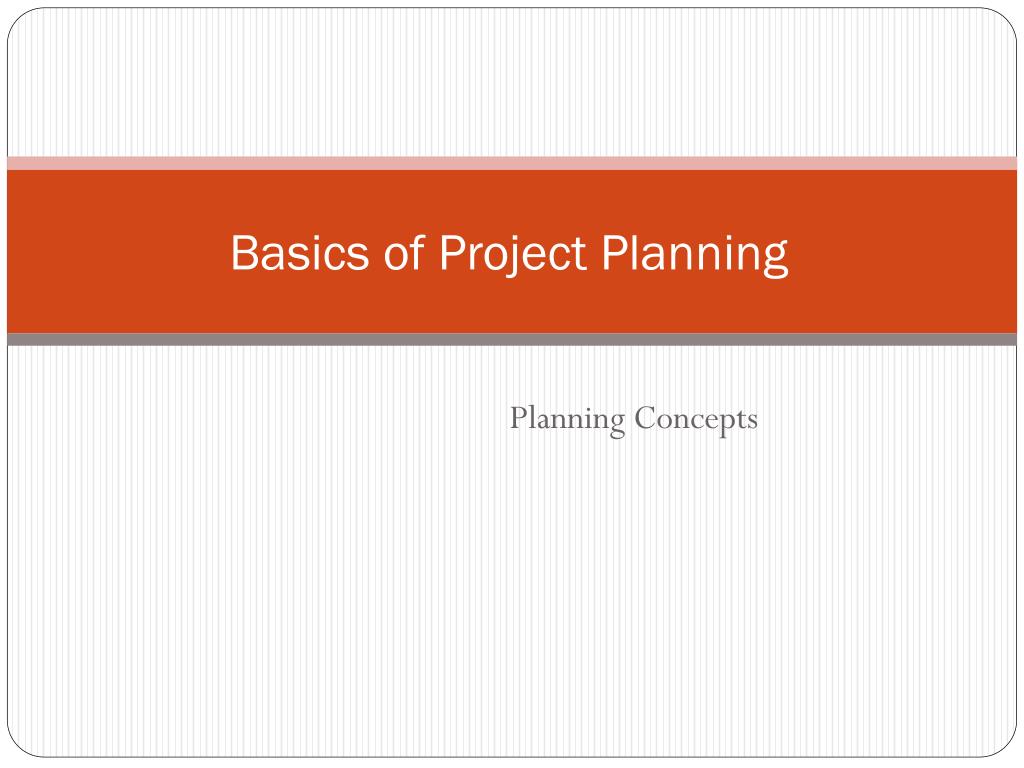This screenshot has width=1024, height=768.
Task: Click the word Planning in the subtitle
Action: pyautogui.click(x=567, y=420)
